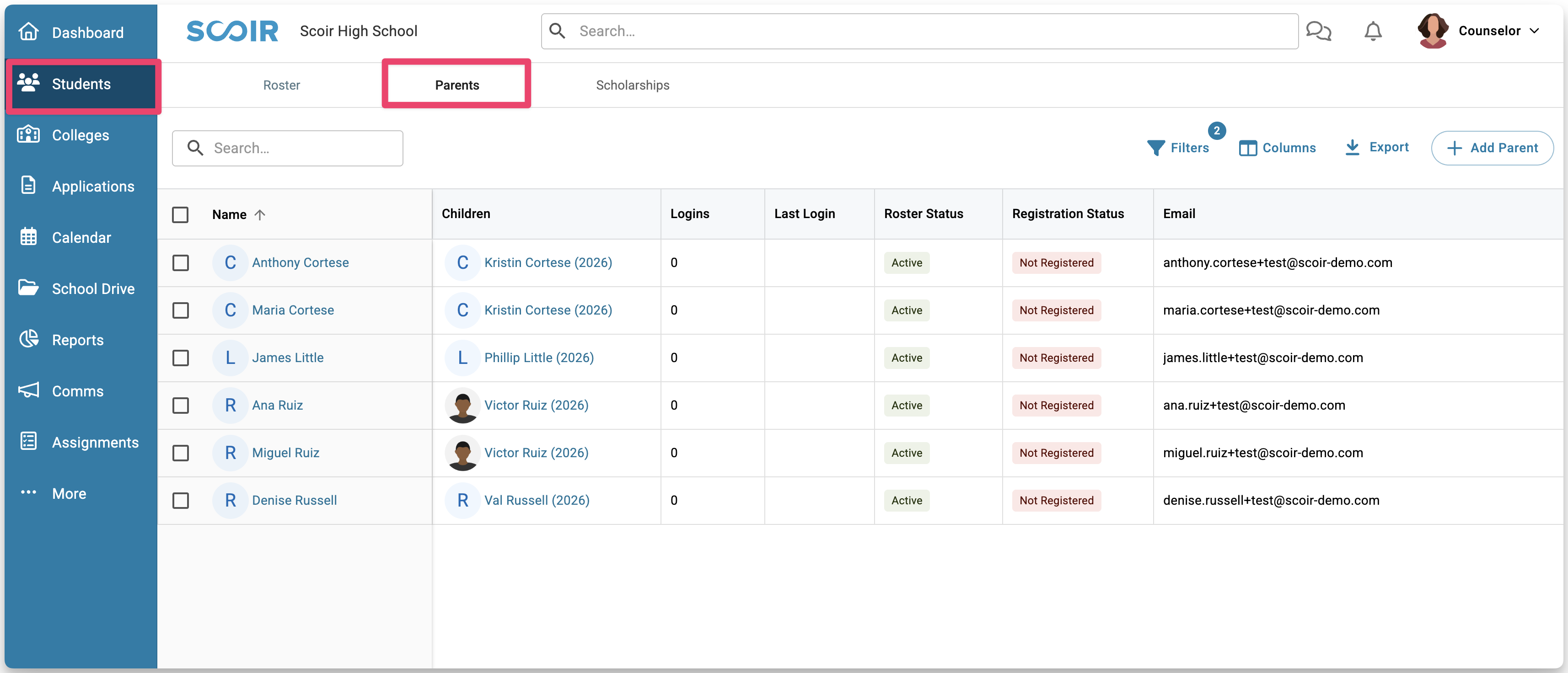This screenshot has height=673, width=1568.
Task: Go to Calendar in the sidebar
Action: [81, 237]
